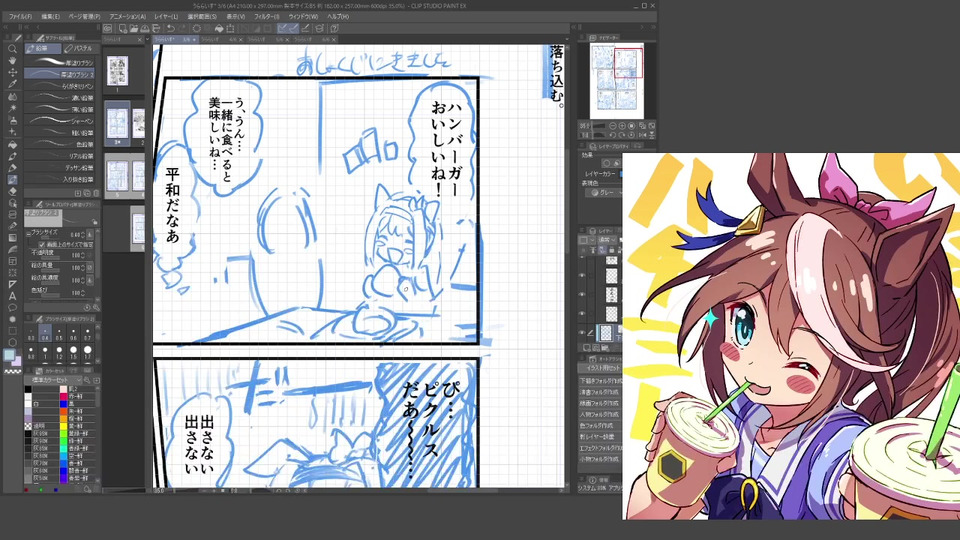The width and height of the screenshot is (960, 540).
Task: Click main drawing color swatch in toolbar
Action: [9, 356]
